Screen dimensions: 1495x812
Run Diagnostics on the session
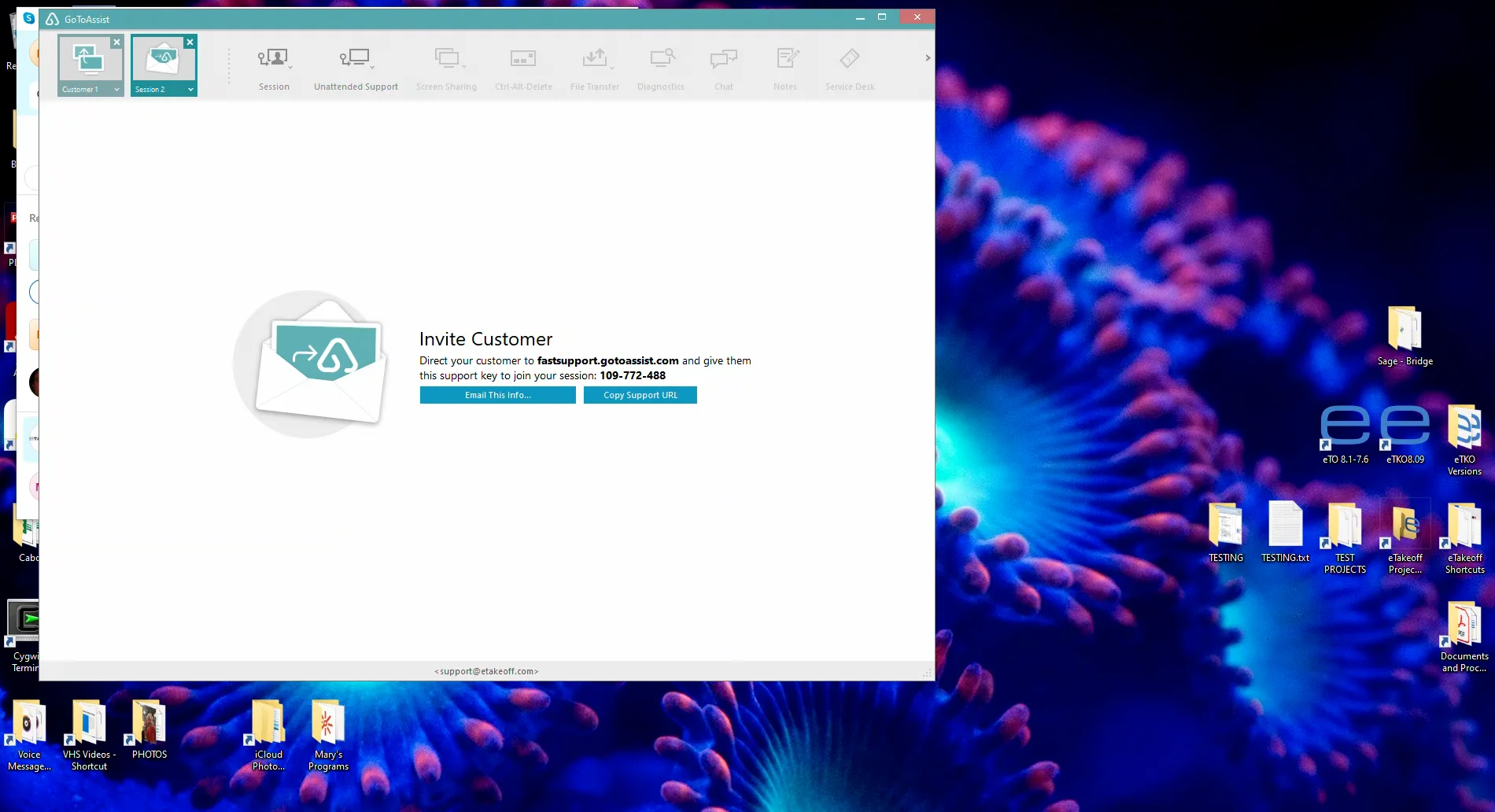tap(661, 67)
